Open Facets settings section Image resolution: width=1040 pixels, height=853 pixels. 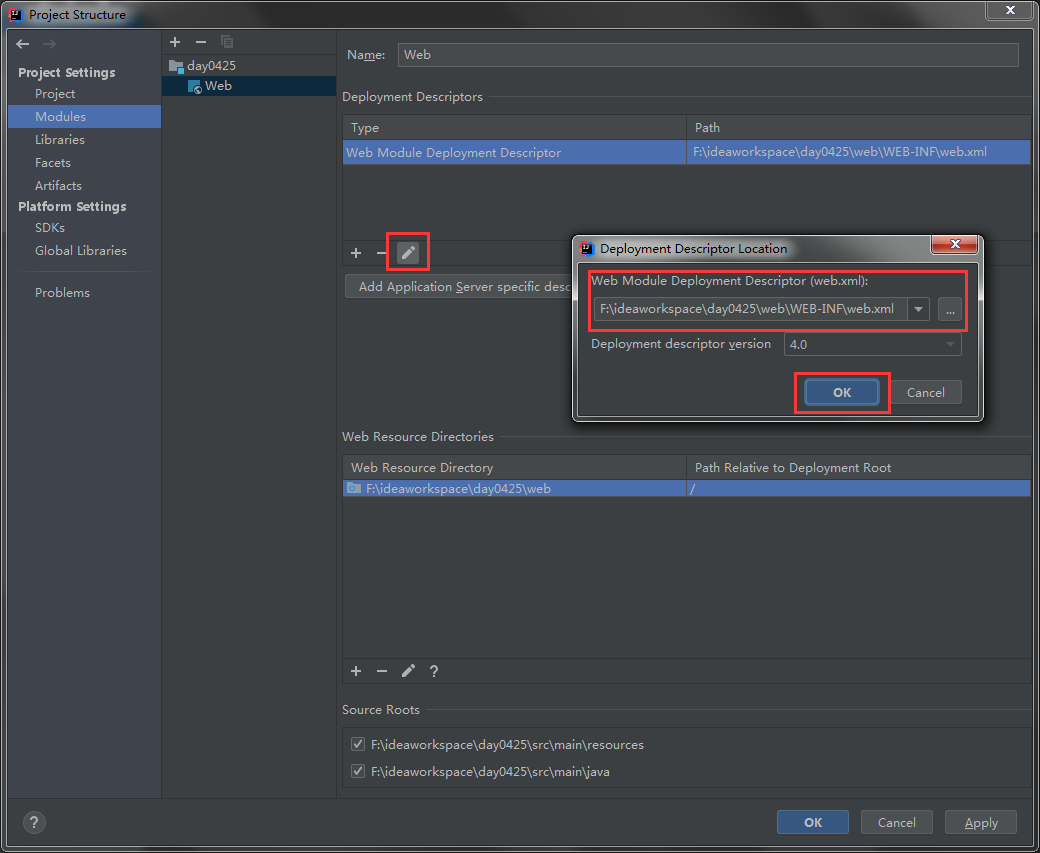[53, 163]
